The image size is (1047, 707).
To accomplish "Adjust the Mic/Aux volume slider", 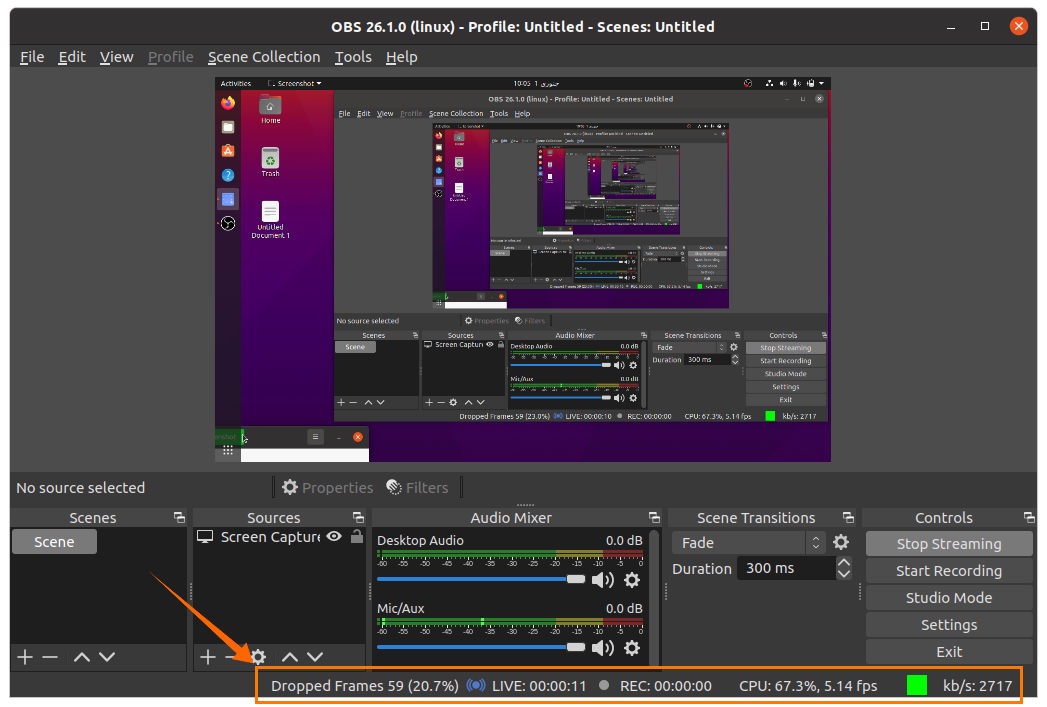I will 481,647.
